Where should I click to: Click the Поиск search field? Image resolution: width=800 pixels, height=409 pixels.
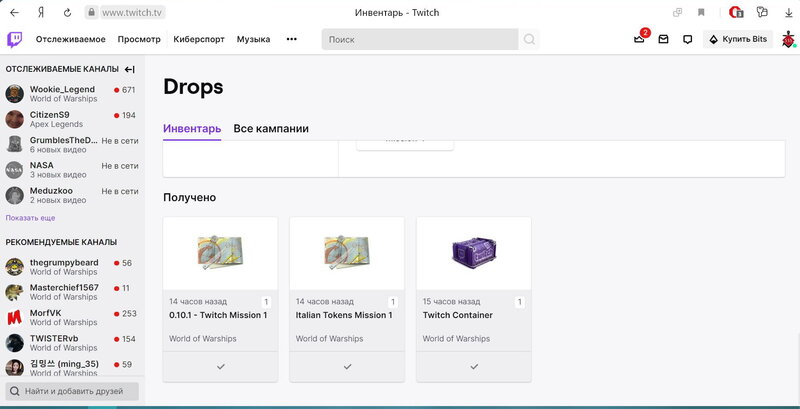[420, 40]
